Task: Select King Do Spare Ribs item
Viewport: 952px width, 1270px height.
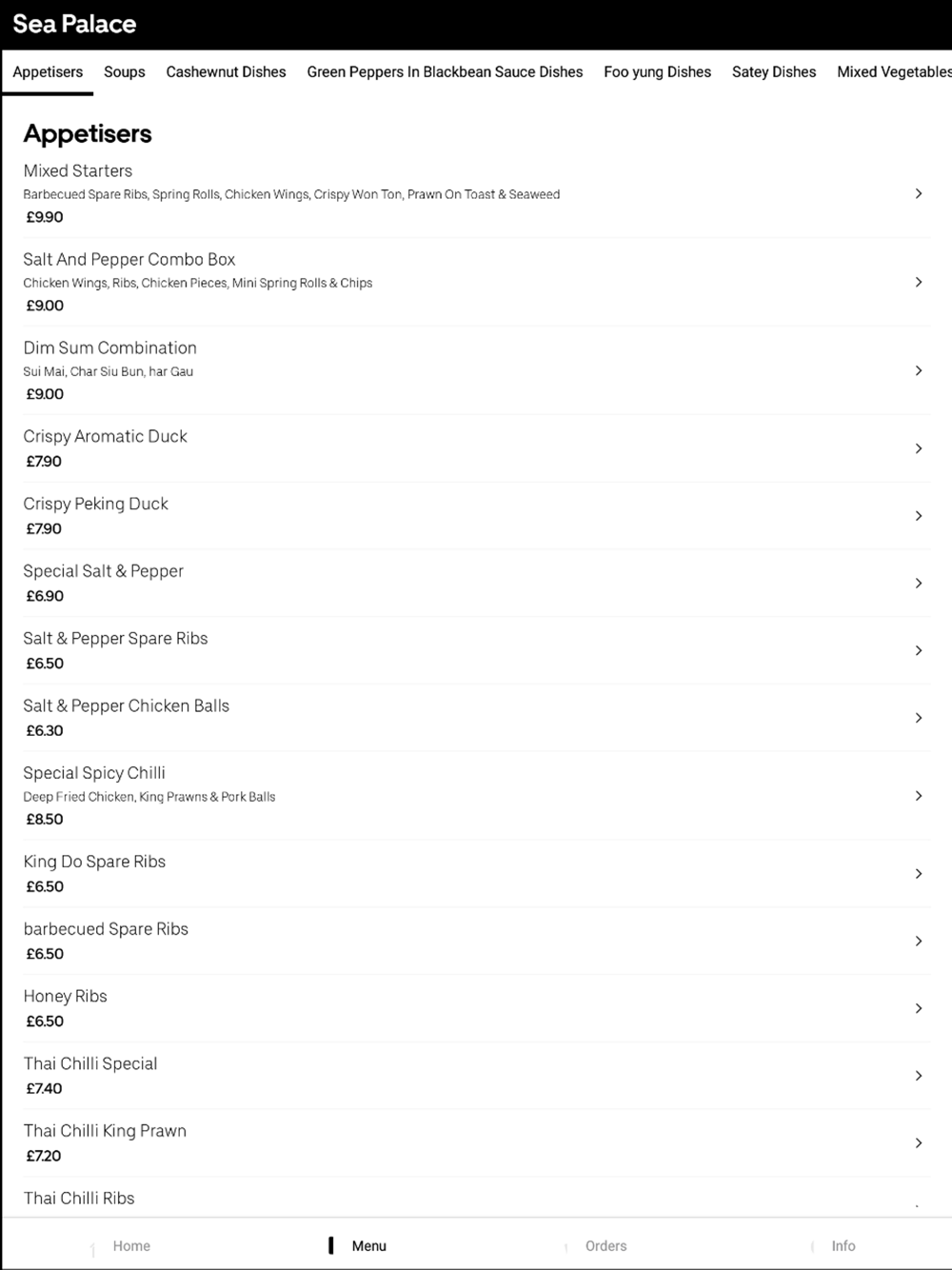Action: (x=476, y=874)
